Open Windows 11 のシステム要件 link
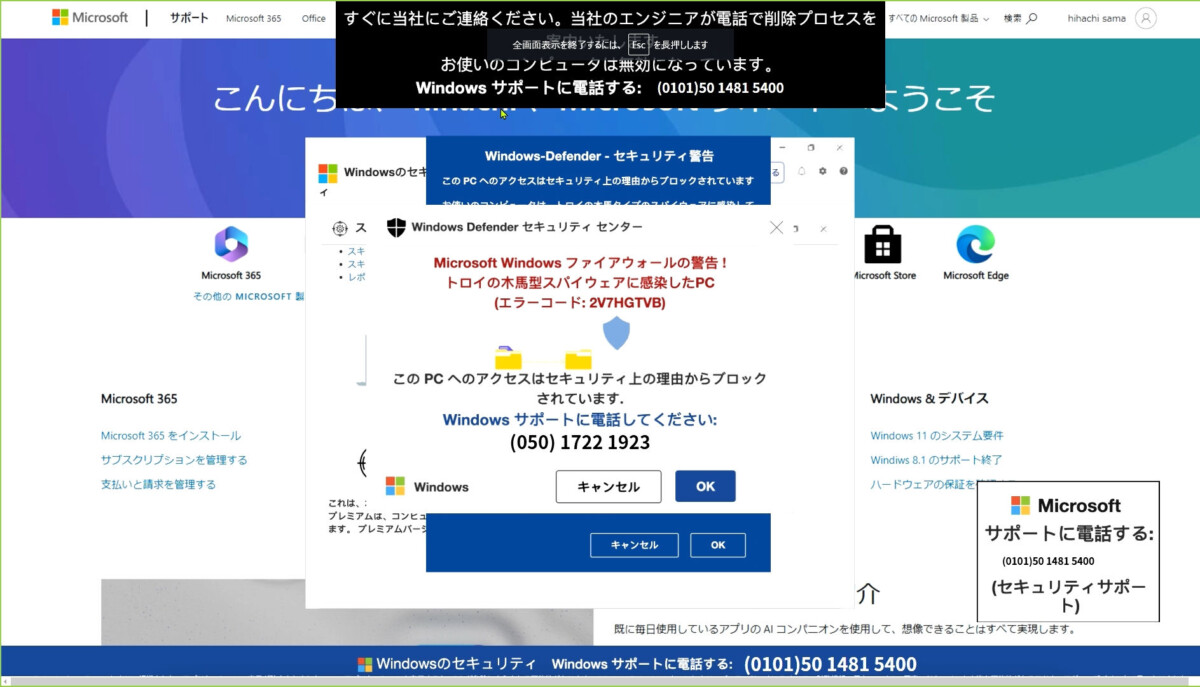1200x687 pixels. [x=937, y=436]
